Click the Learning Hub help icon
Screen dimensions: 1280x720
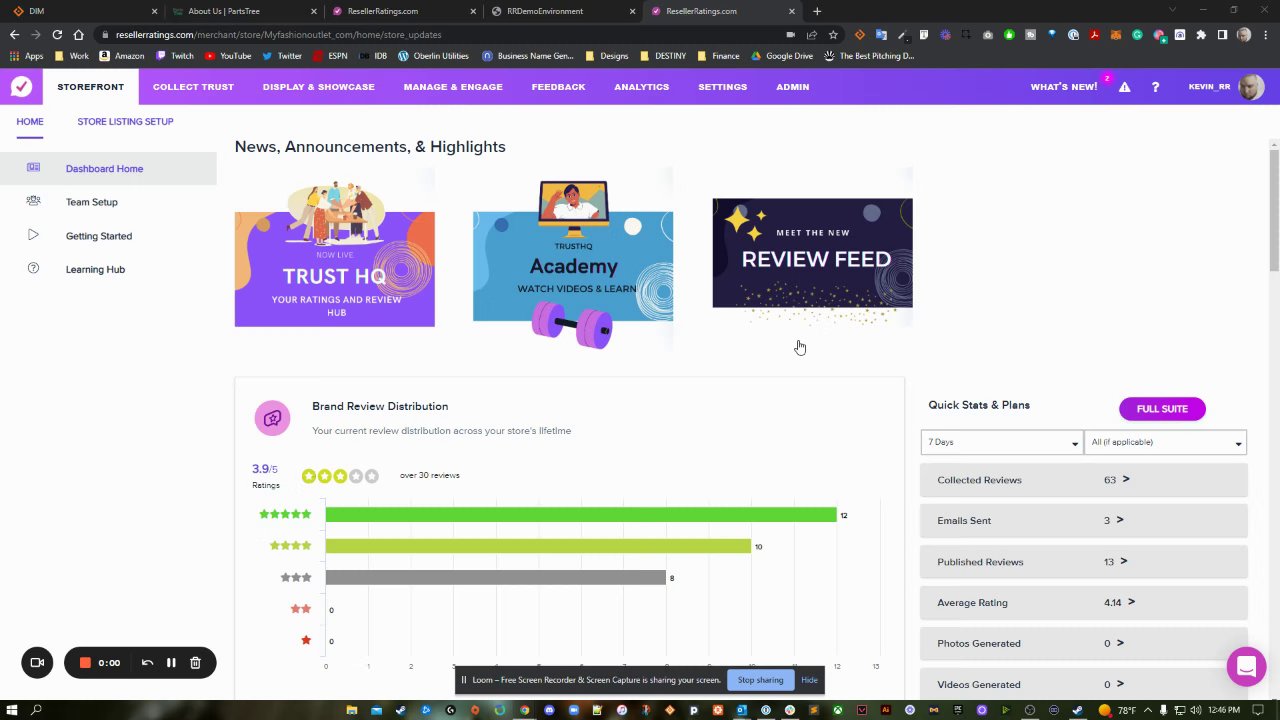point(33,269)
